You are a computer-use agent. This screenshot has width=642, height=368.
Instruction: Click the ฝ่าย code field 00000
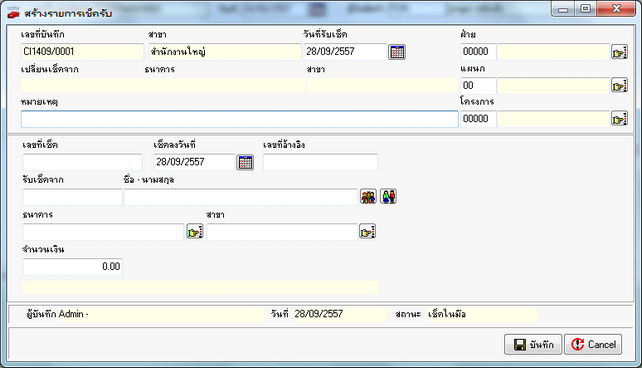(478, 52)
